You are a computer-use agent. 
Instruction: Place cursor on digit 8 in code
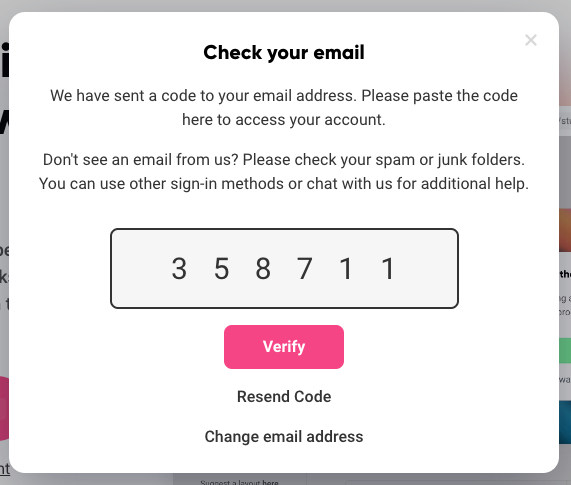pos(263,269)
